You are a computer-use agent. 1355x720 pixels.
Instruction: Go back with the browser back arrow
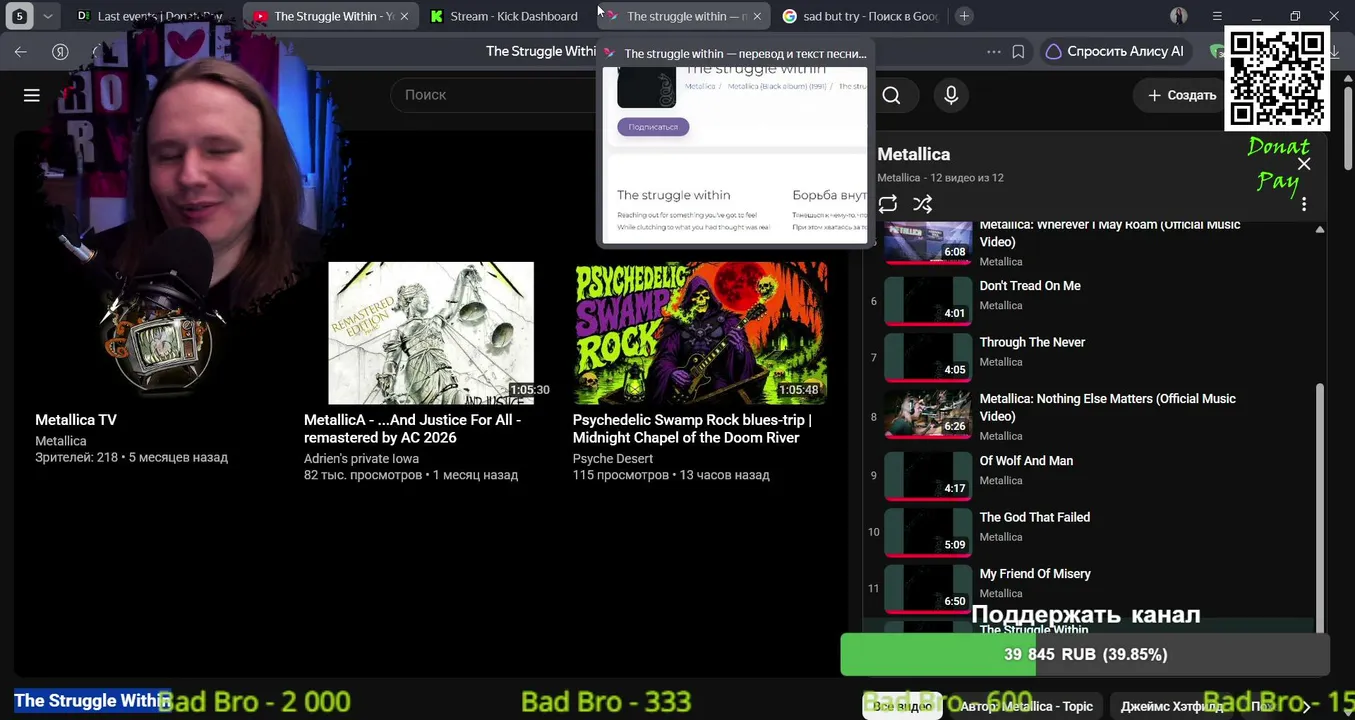pyautogui.click(x=21, y=51)
